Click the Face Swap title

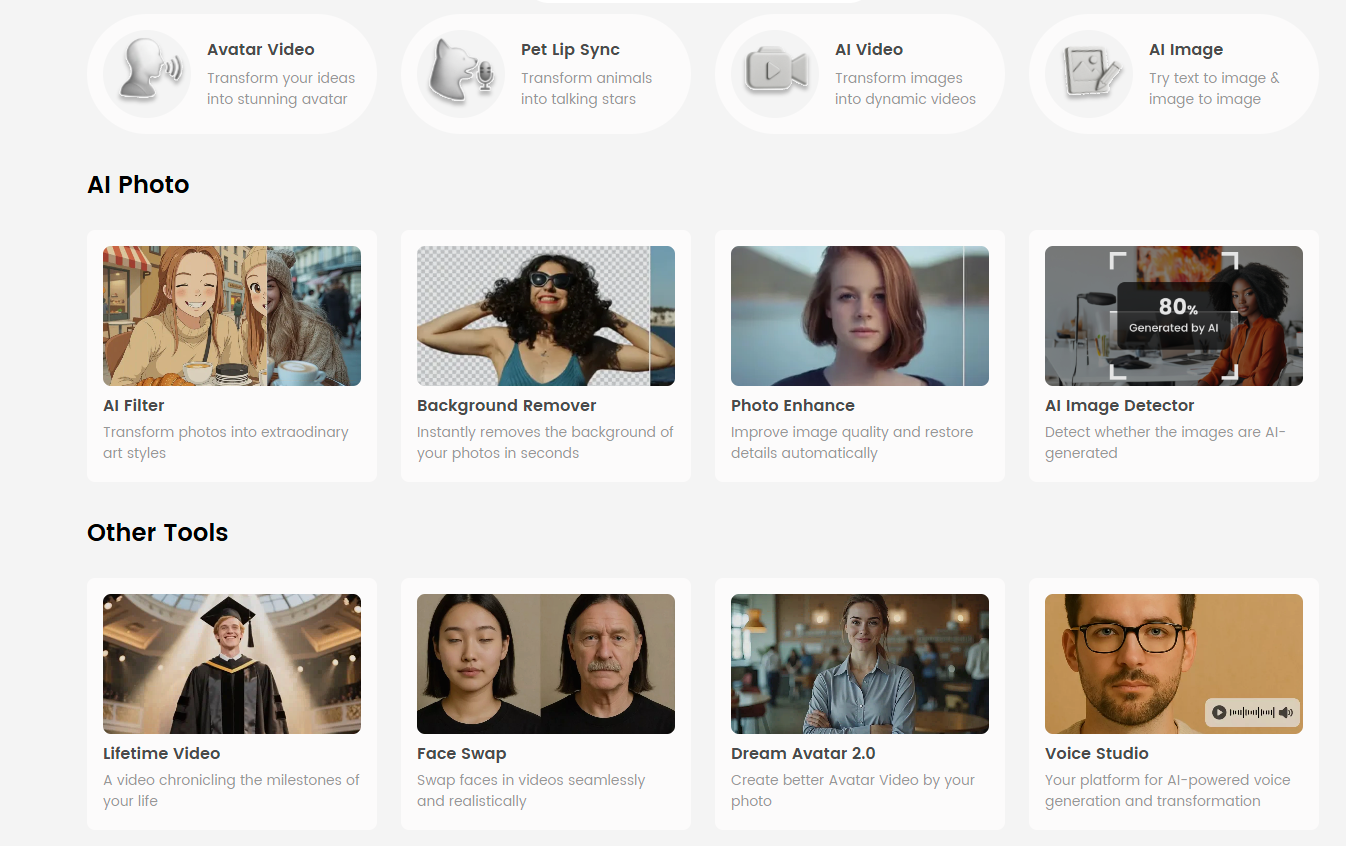[x=462, y=754]
